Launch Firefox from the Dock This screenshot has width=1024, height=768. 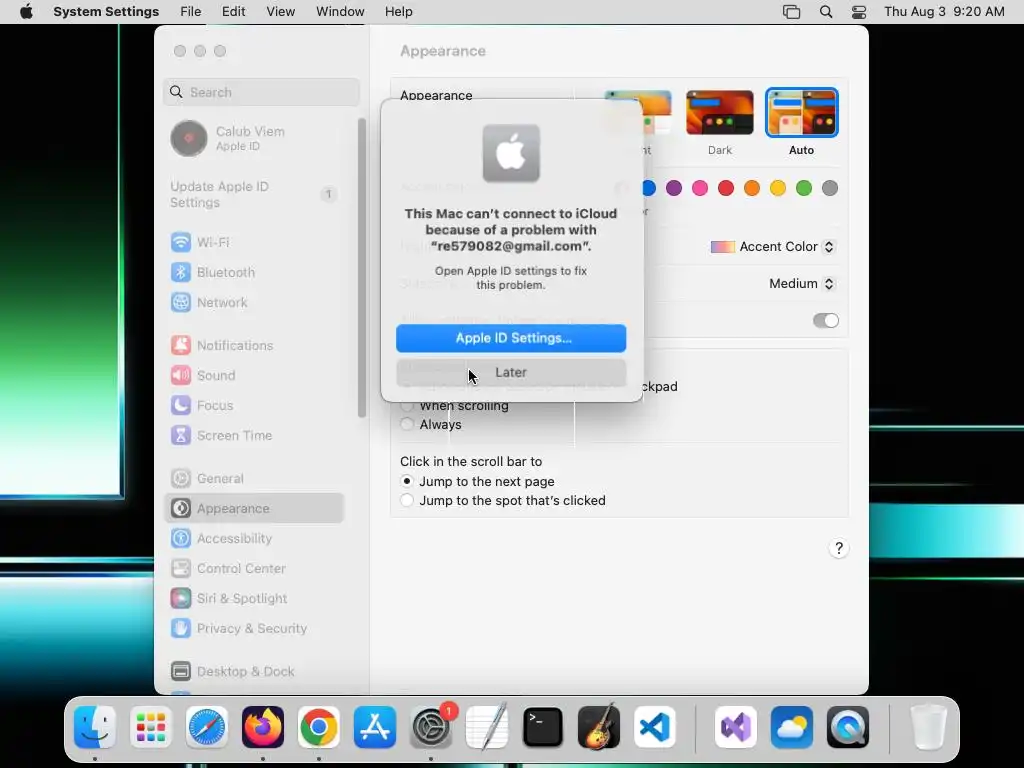(x=263, y=727)
